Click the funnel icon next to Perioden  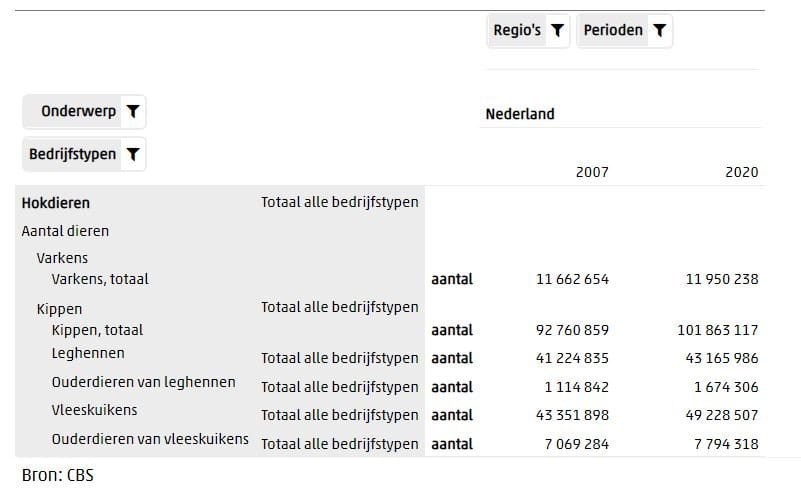pos(659,31)
